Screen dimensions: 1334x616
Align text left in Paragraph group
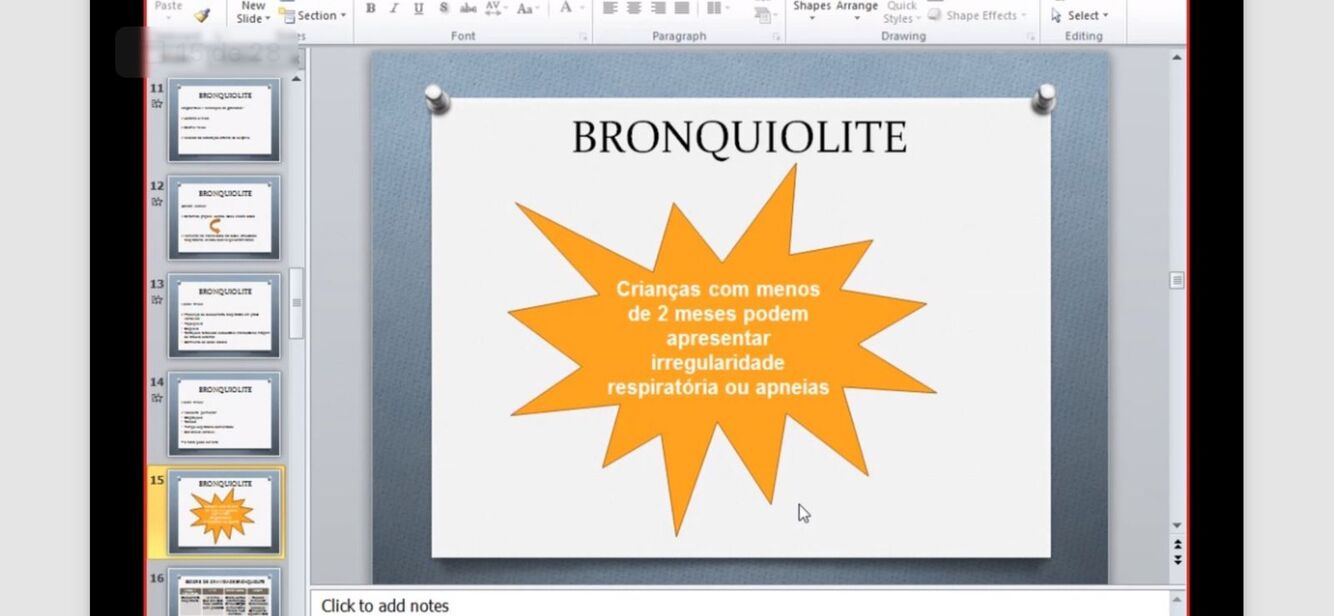[x=610, y=8]
